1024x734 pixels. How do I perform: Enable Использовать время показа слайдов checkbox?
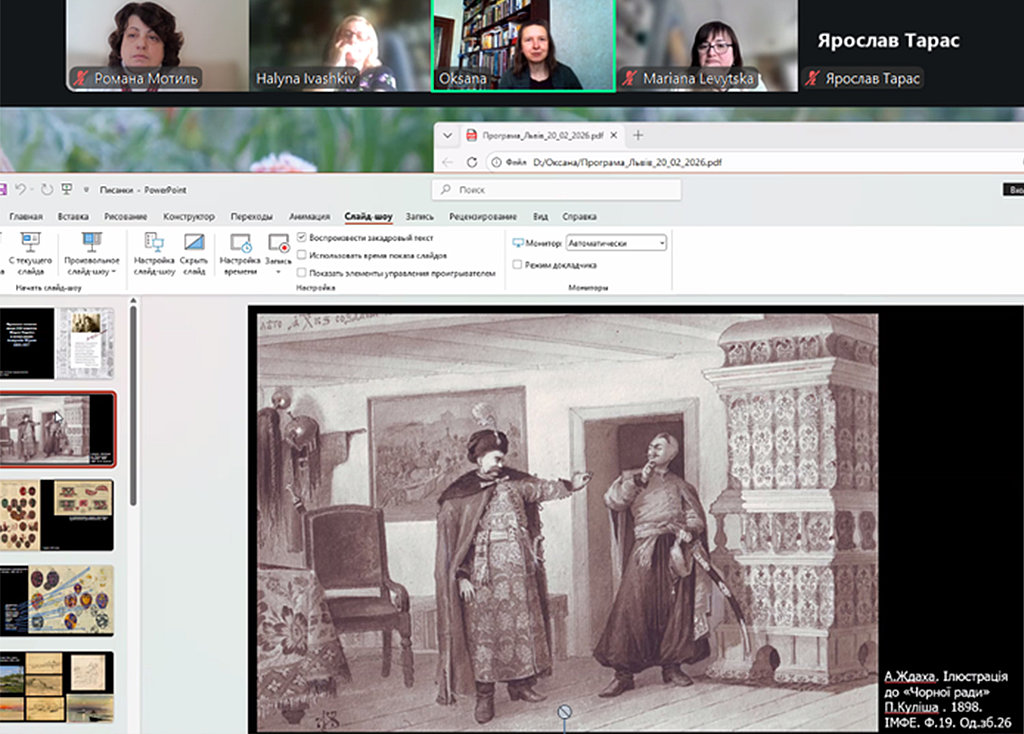pyautogui.click(x=302, y=255)
